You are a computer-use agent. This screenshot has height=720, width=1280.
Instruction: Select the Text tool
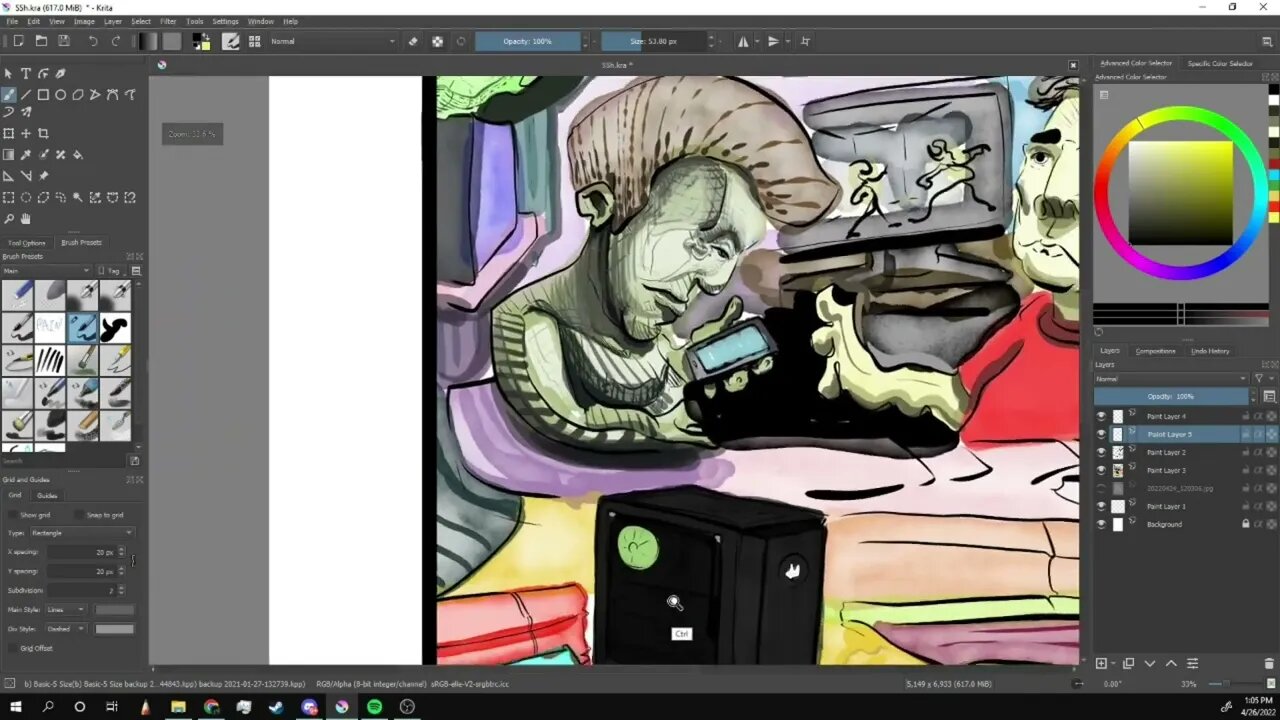tap(26, 73)
